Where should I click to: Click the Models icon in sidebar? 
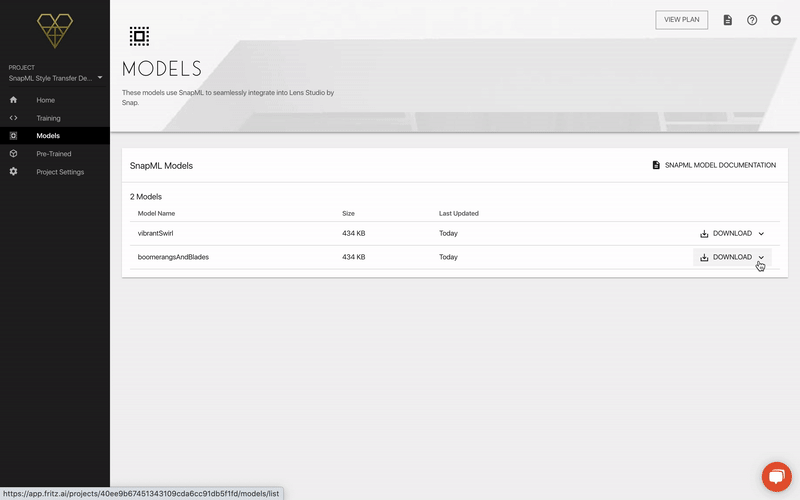click(x=13, y=136)
